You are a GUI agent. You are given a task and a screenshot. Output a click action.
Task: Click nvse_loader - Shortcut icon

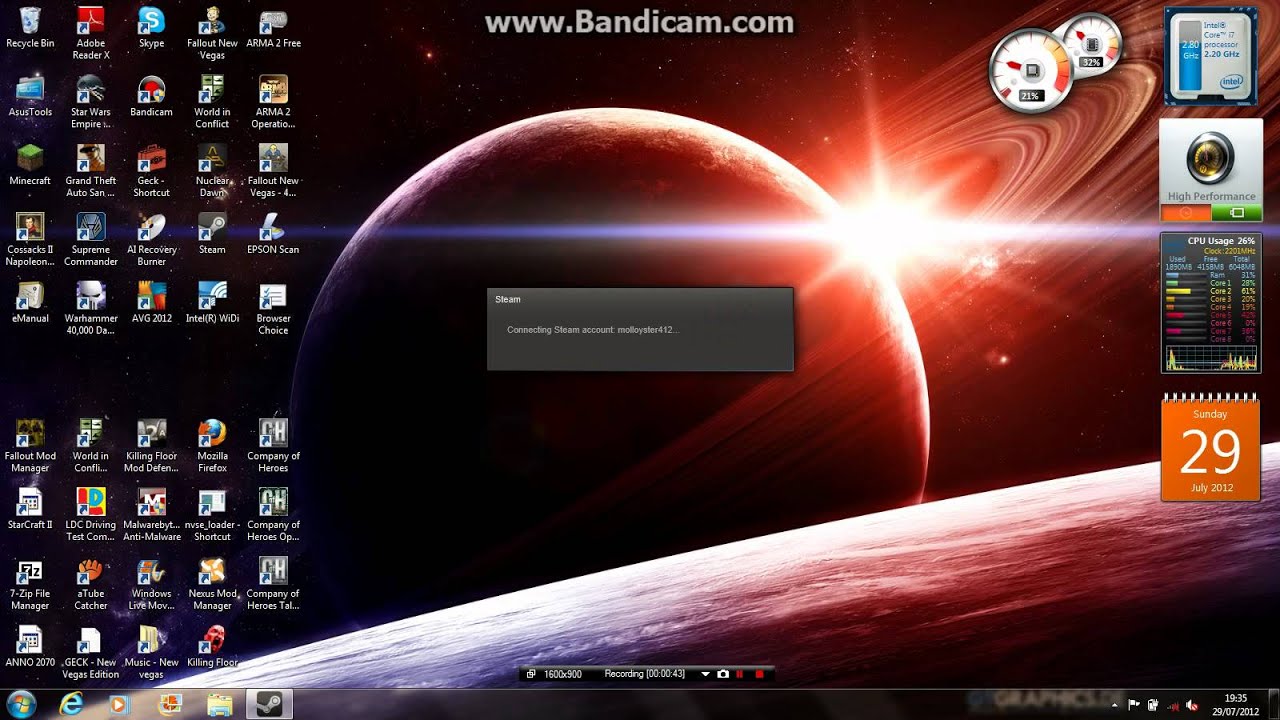(x=212, y=515)
